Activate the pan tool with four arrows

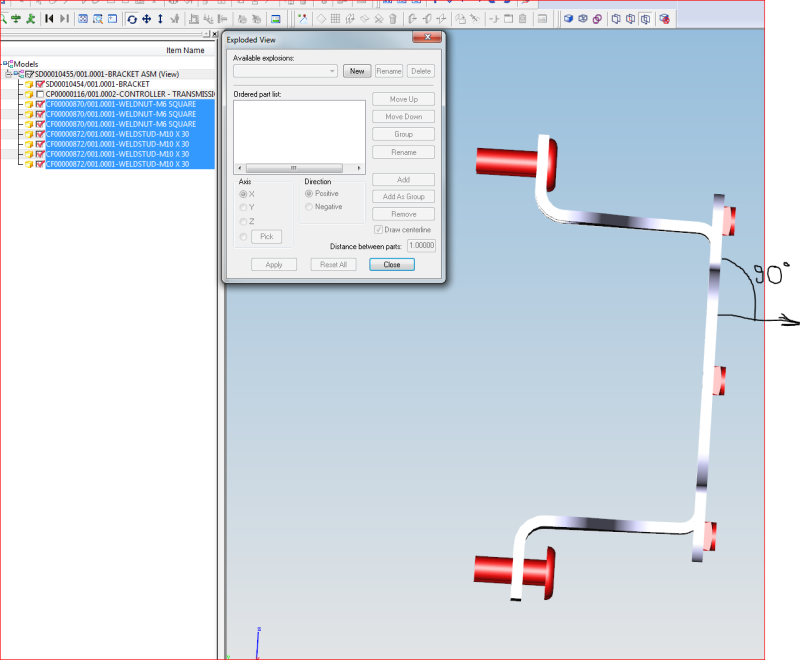tap(146, 19)
